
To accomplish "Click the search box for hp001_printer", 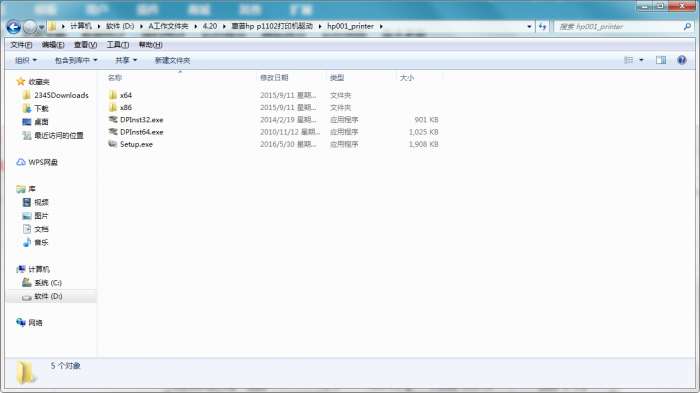I will [620, 27].
